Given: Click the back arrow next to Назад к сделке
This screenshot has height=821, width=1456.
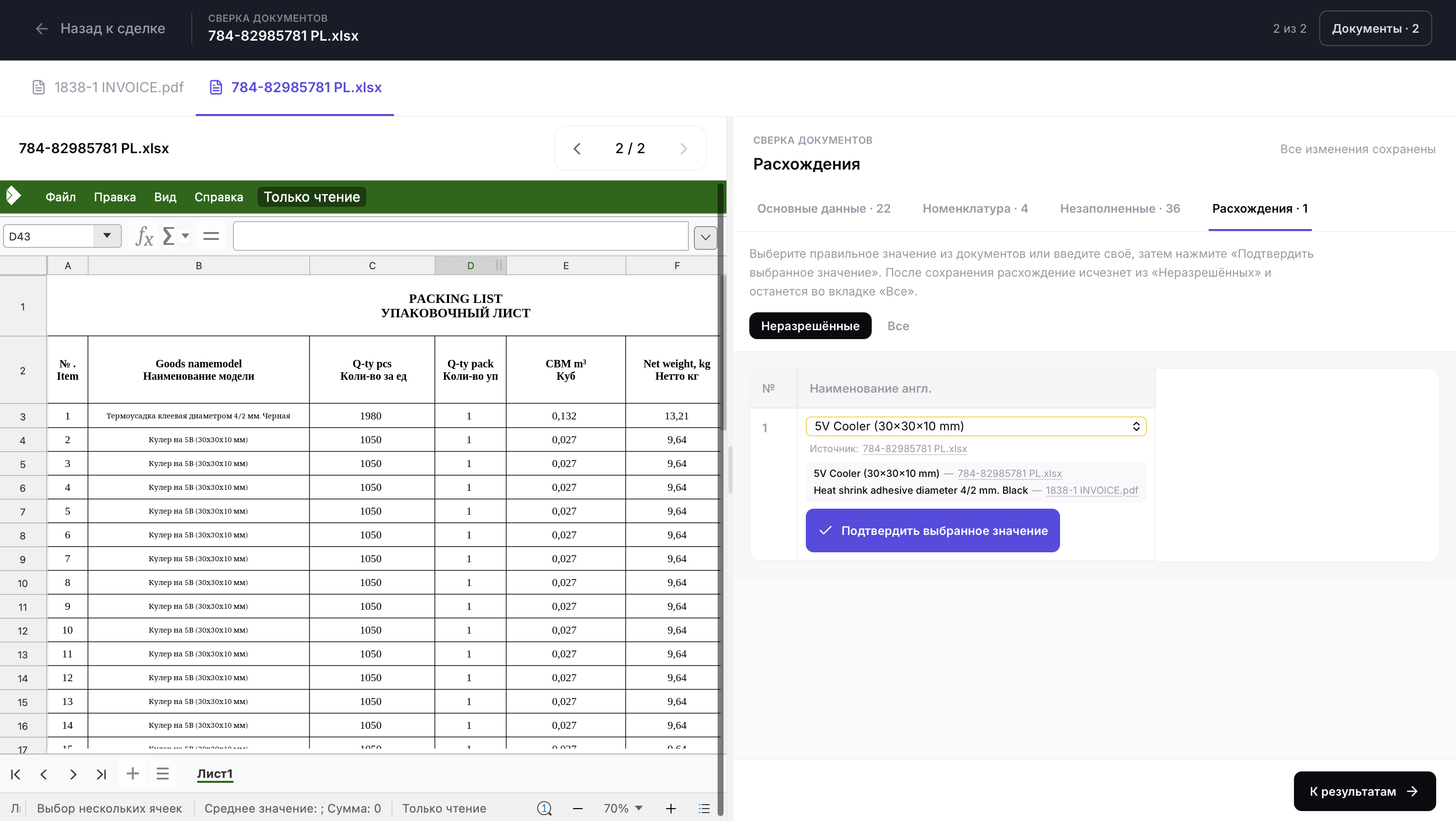Looking at the screenshot, I should [41, 28].
